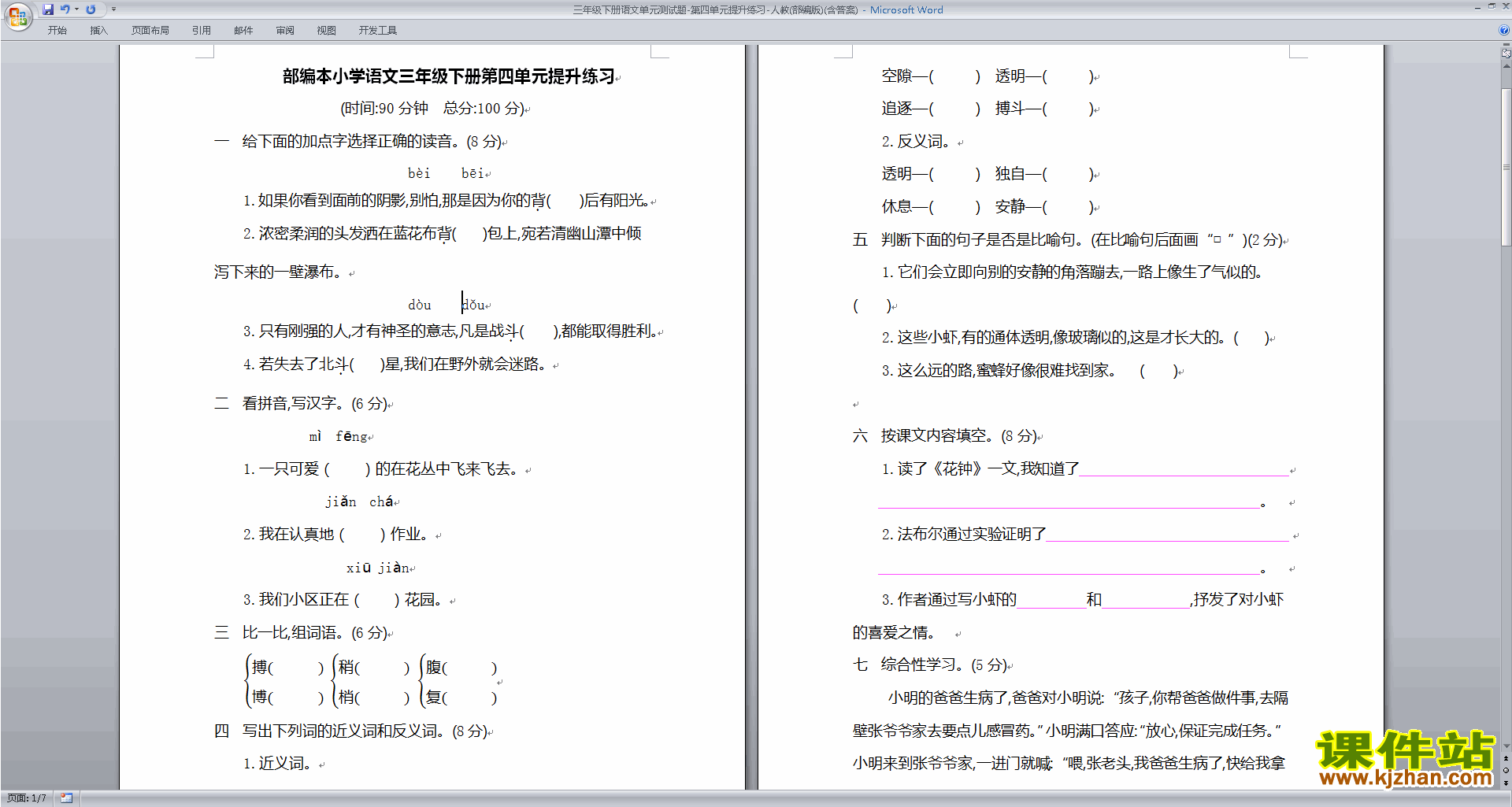Click the sentence 3. 作者通过写小虾的

(1082, 600)
